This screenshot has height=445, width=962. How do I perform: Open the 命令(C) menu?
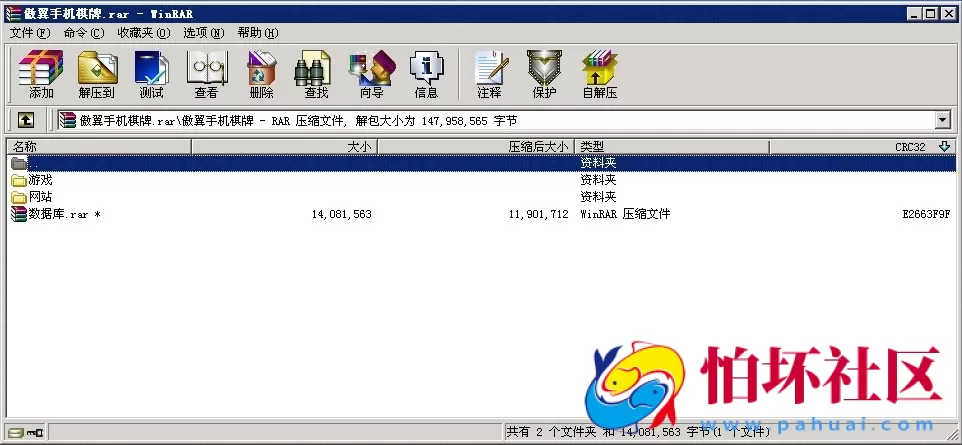(84, 33)
